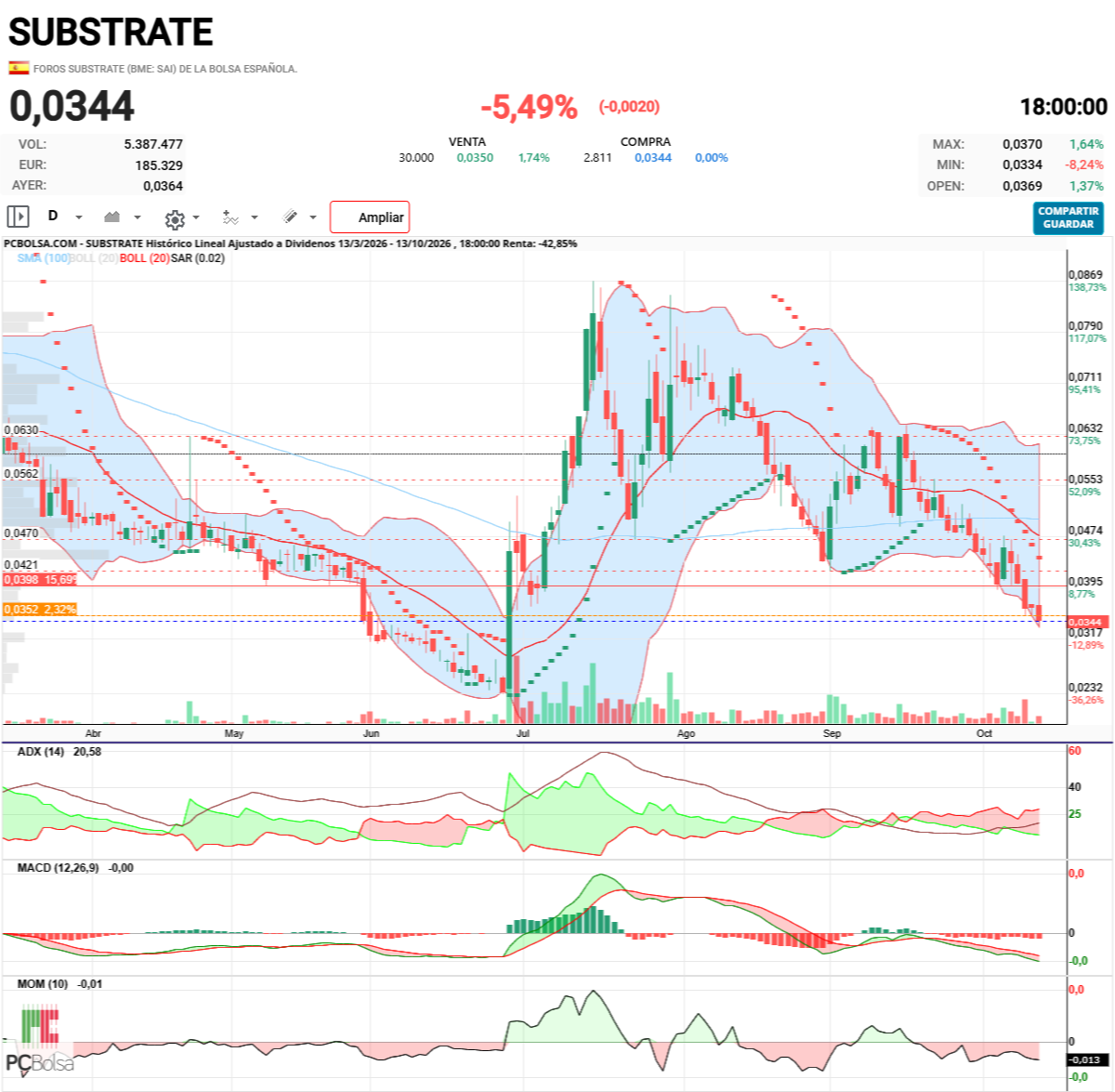Open the chart settings gear icon

175,219
